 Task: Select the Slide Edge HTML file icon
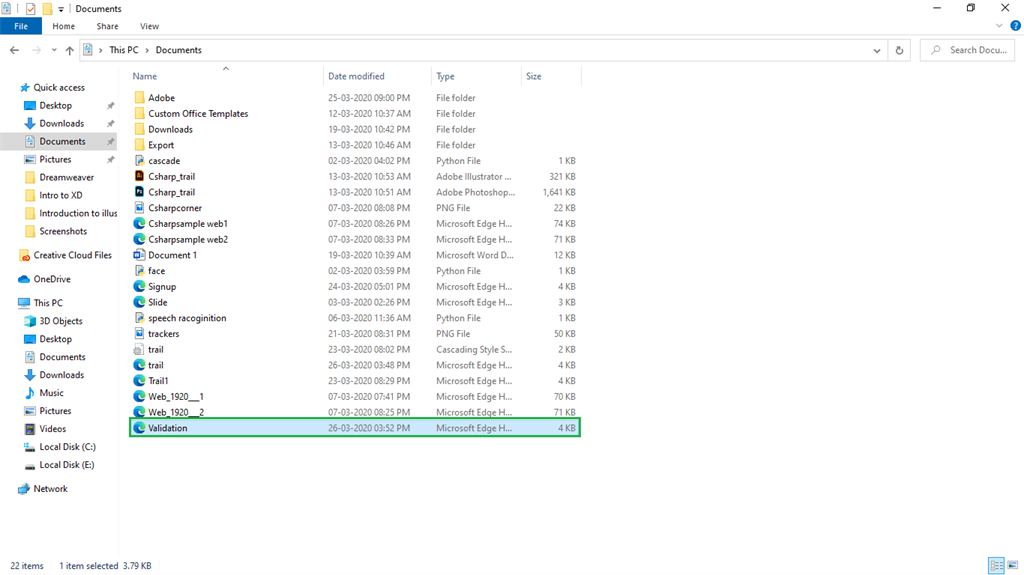(139, 302)
